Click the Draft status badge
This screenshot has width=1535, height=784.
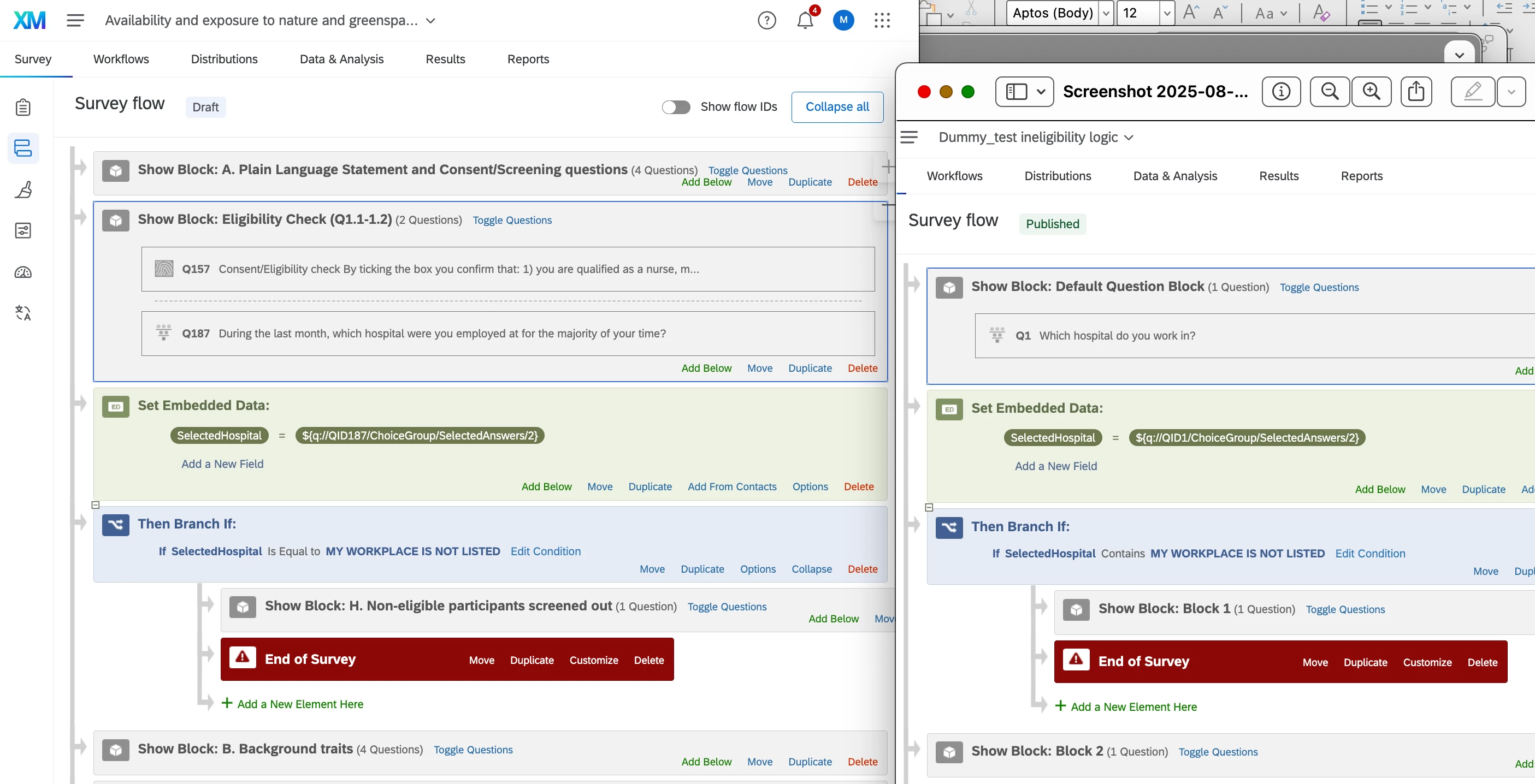pos(205,107)
